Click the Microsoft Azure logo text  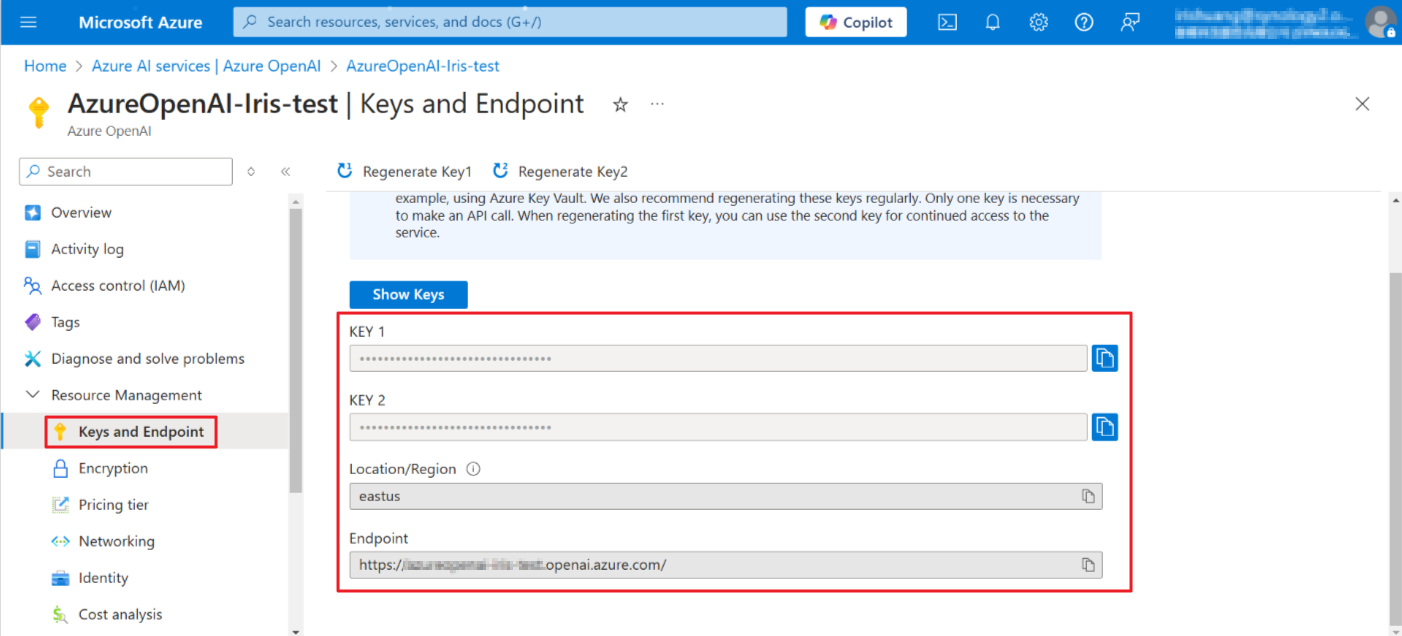point(140,22)
